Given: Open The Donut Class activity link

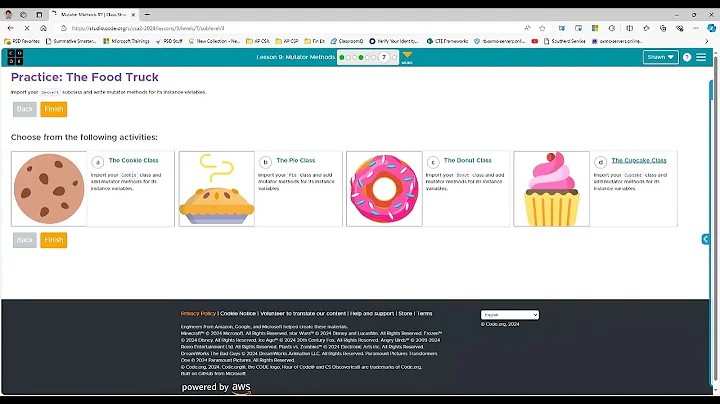Looking at the screenshot, I should tap(467, 160).
